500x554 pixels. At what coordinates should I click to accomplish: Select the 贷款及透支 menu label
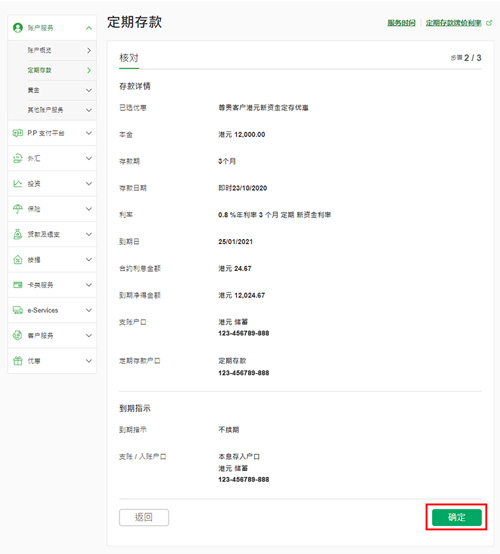click(x=43, y=234)
